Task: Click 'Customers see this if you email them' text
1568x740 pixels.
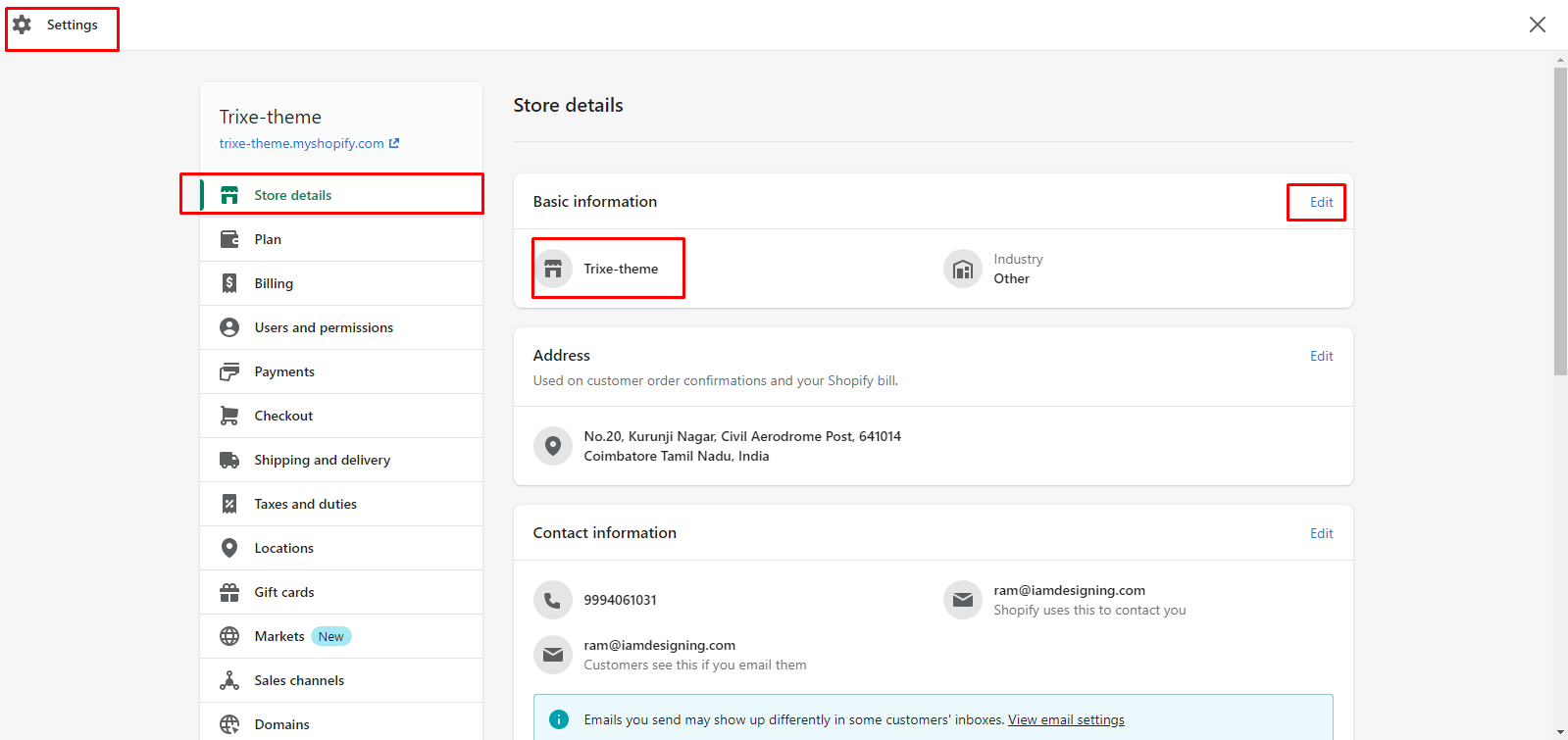Action: 695,665
